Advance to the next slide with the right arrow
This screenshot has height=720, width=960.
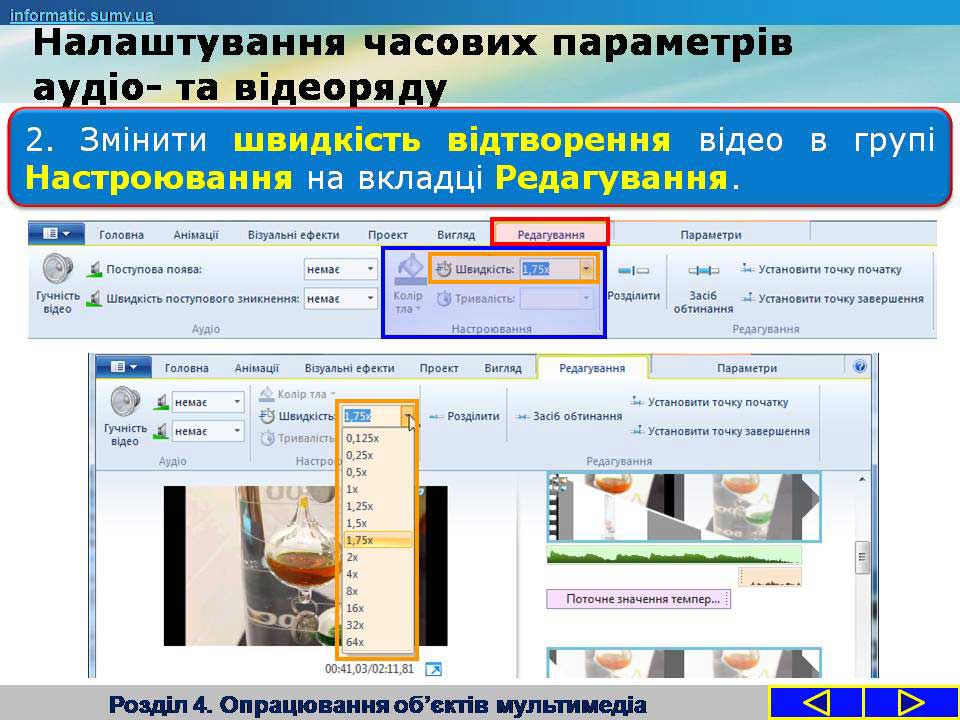pos(909,702)
